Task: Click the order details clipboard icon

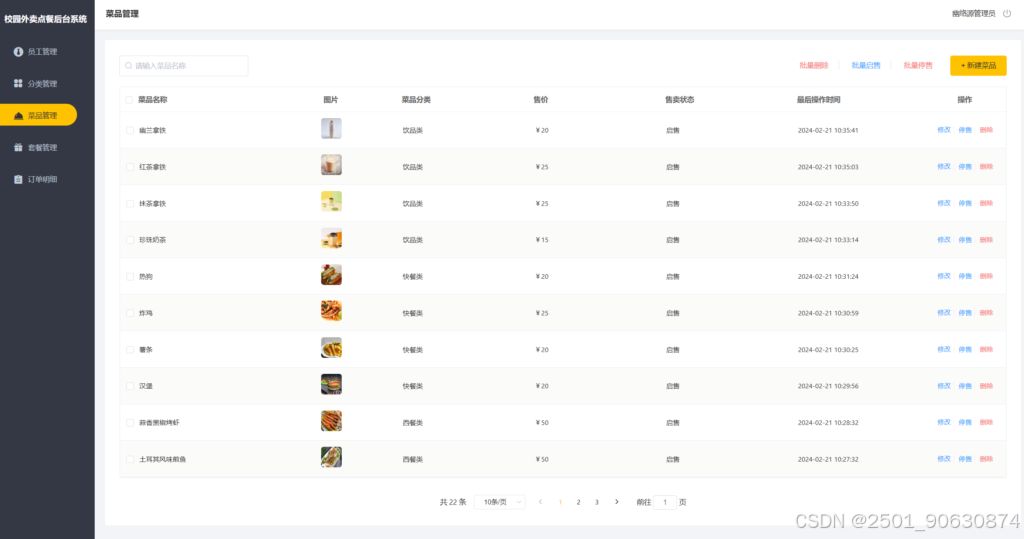Action: click(x=18, y=179)
